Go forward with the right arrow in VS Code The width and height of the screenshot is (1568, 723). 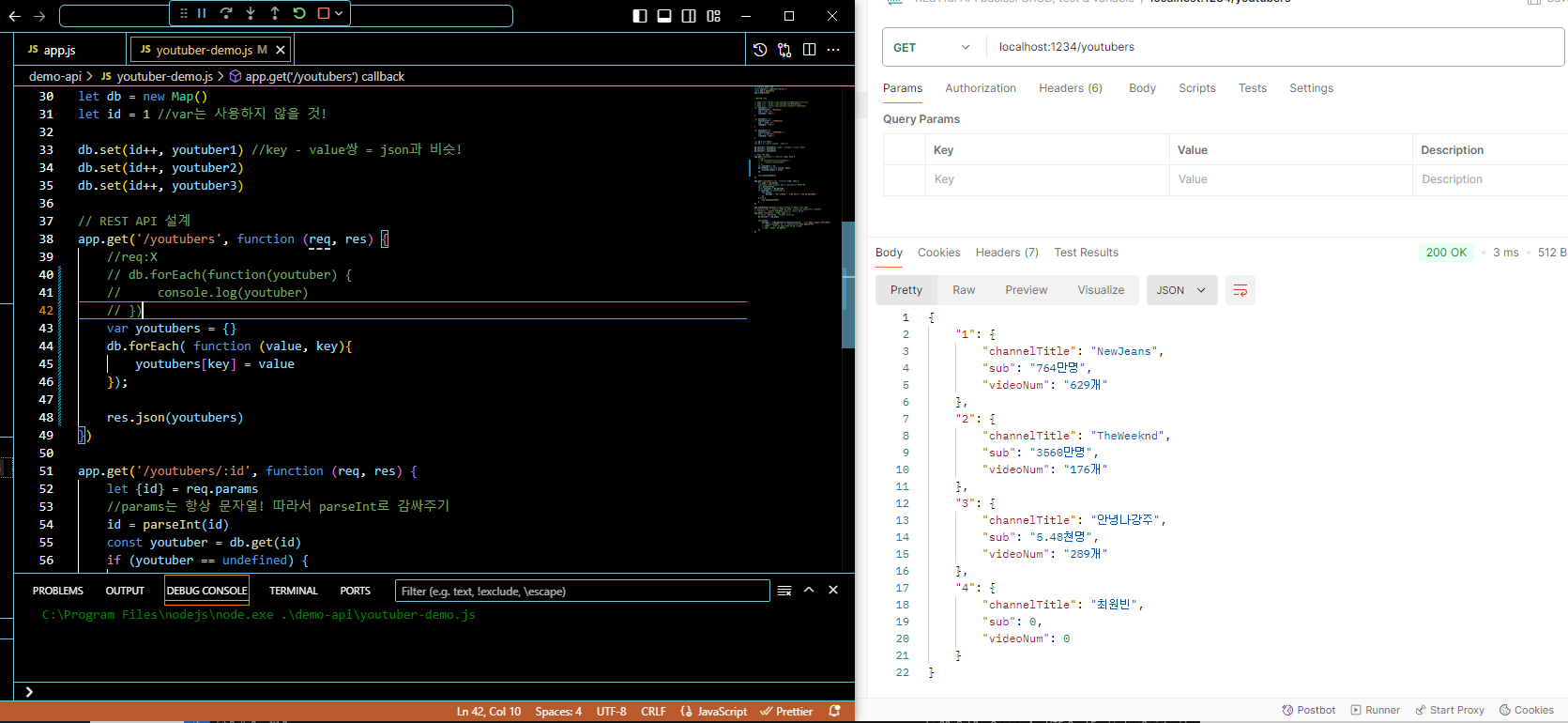pyautogui.click(x=39, y=16)
